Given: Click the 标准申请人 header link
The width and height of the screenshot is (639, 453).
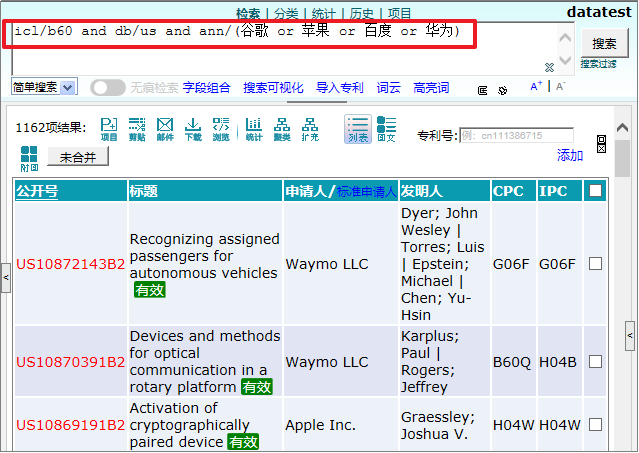Looking at the screenshot, I should 367,191.
